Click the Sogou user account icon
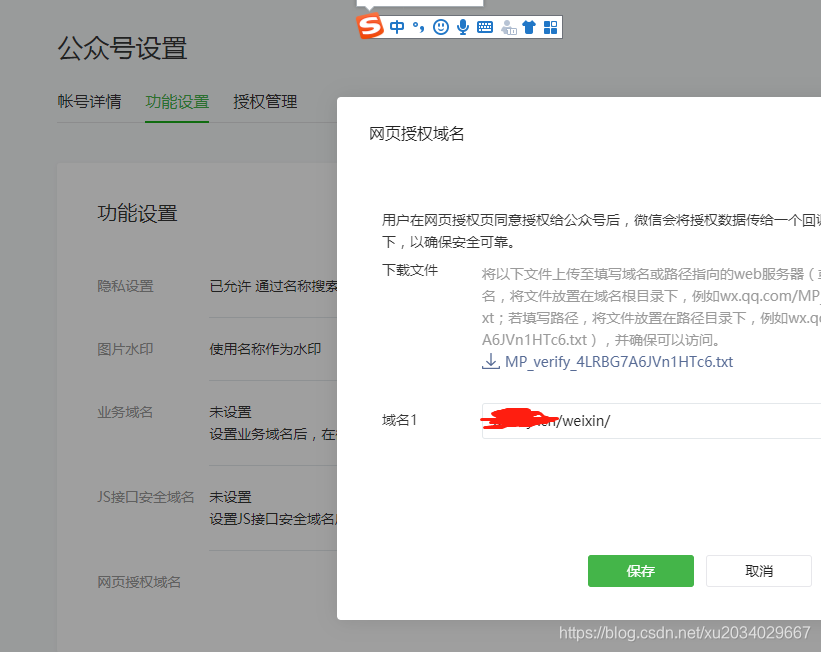The width and height of the screenshot is (821, 652). pyautogui.click(x=508, y=27)
